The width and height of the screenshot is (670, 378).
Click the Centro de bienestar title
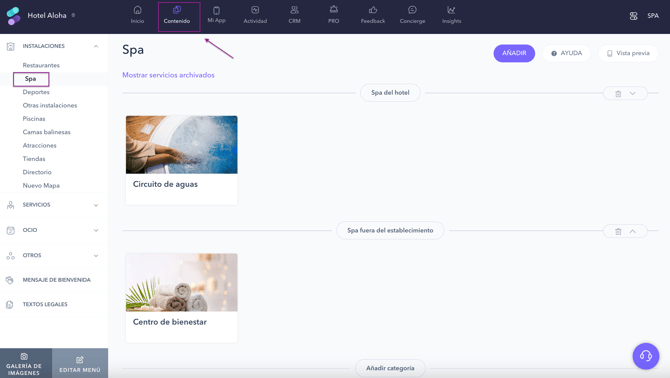170,322
